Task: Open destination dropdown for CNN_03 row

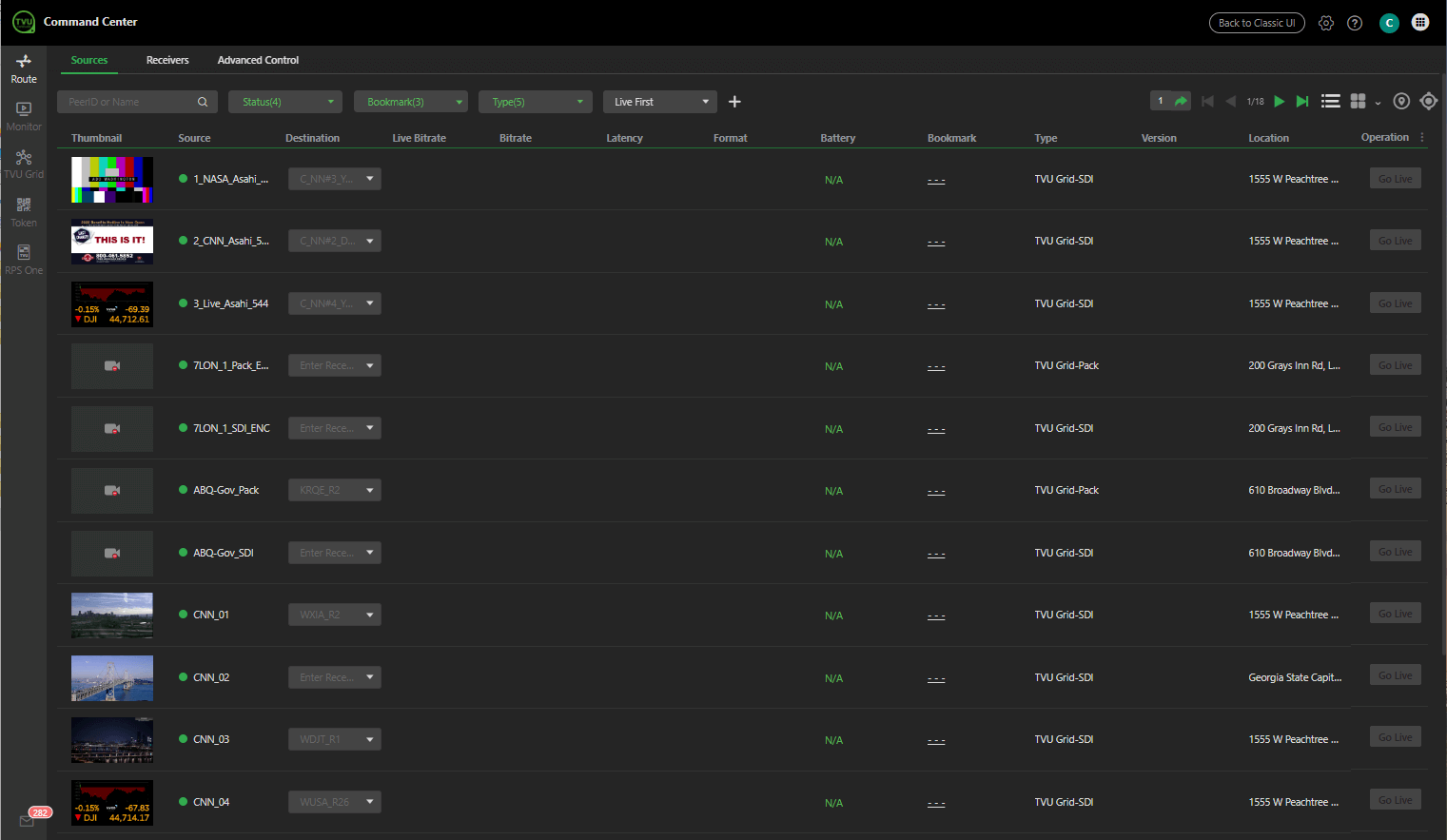Action: click(335, 739)
